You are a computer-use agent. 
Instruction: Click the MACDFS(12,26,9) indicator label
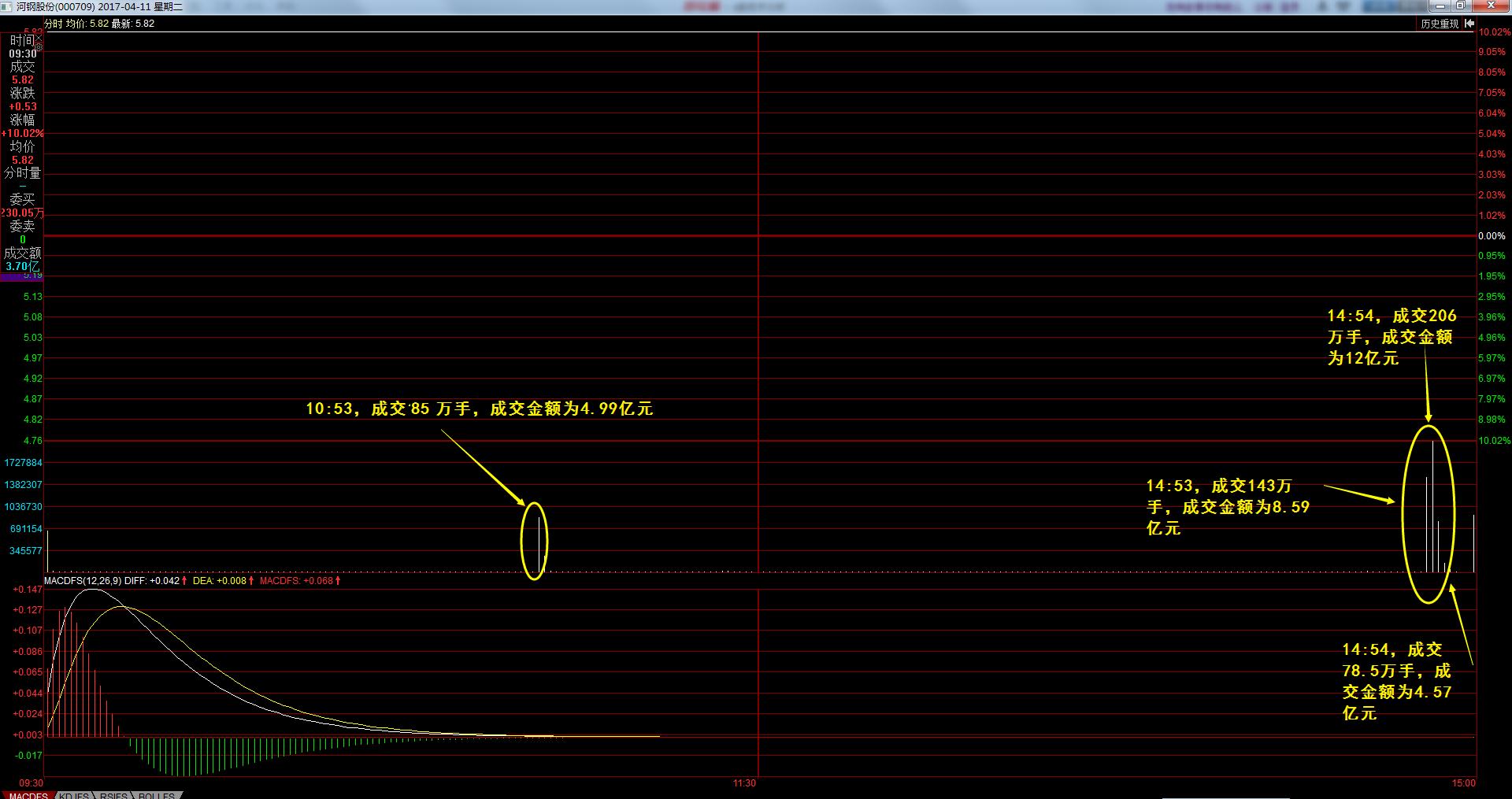83,581
